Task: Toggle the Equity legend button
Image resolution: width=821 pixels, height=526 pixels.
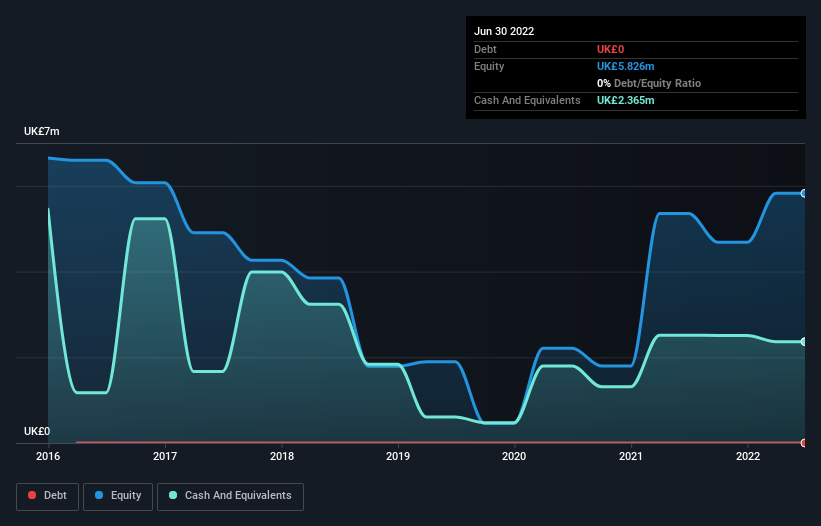Action: click(x=118, y=496)
